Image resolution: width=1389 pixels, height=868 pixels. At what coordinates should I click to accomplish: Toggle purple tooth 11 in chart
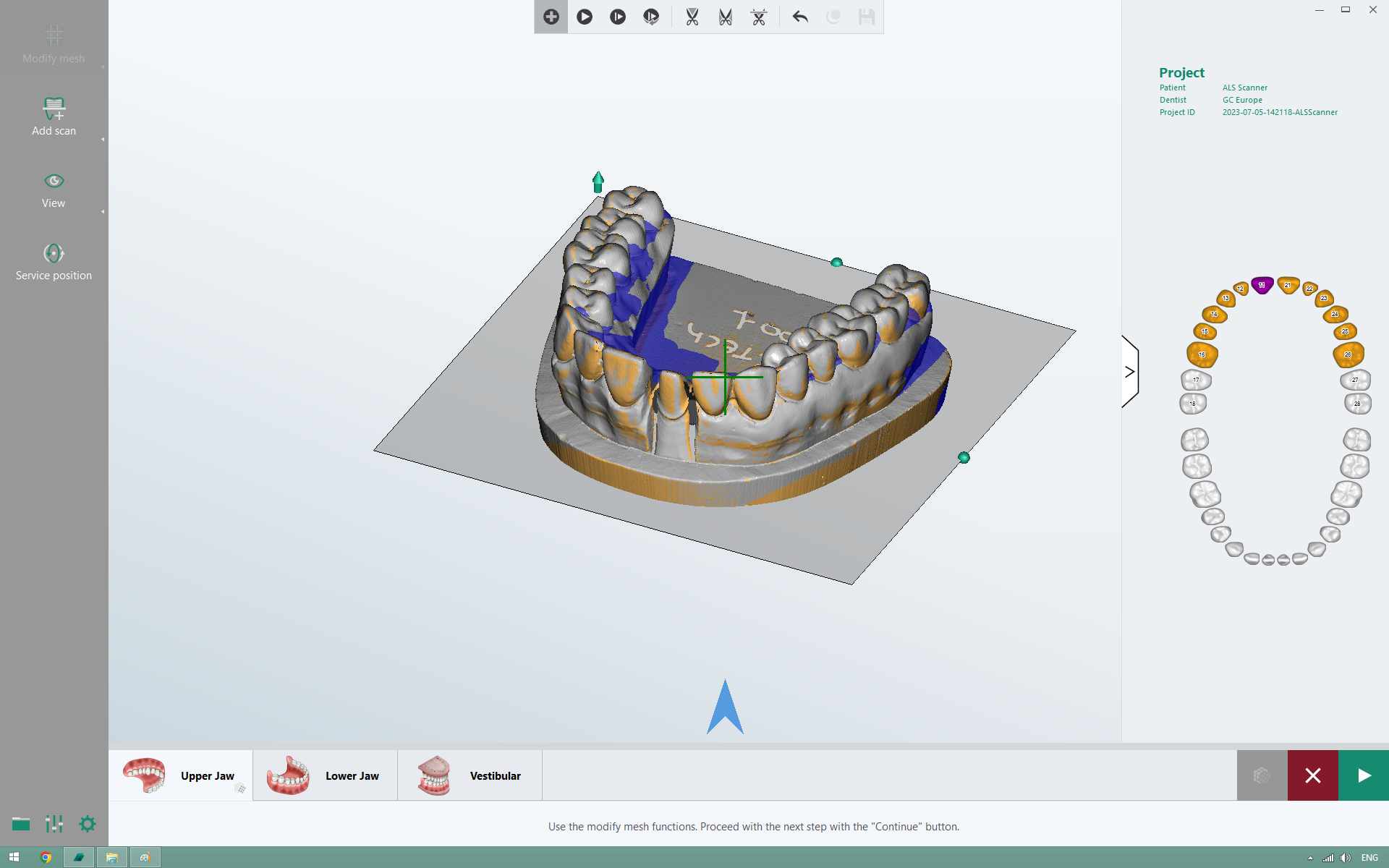point(1262,285)
